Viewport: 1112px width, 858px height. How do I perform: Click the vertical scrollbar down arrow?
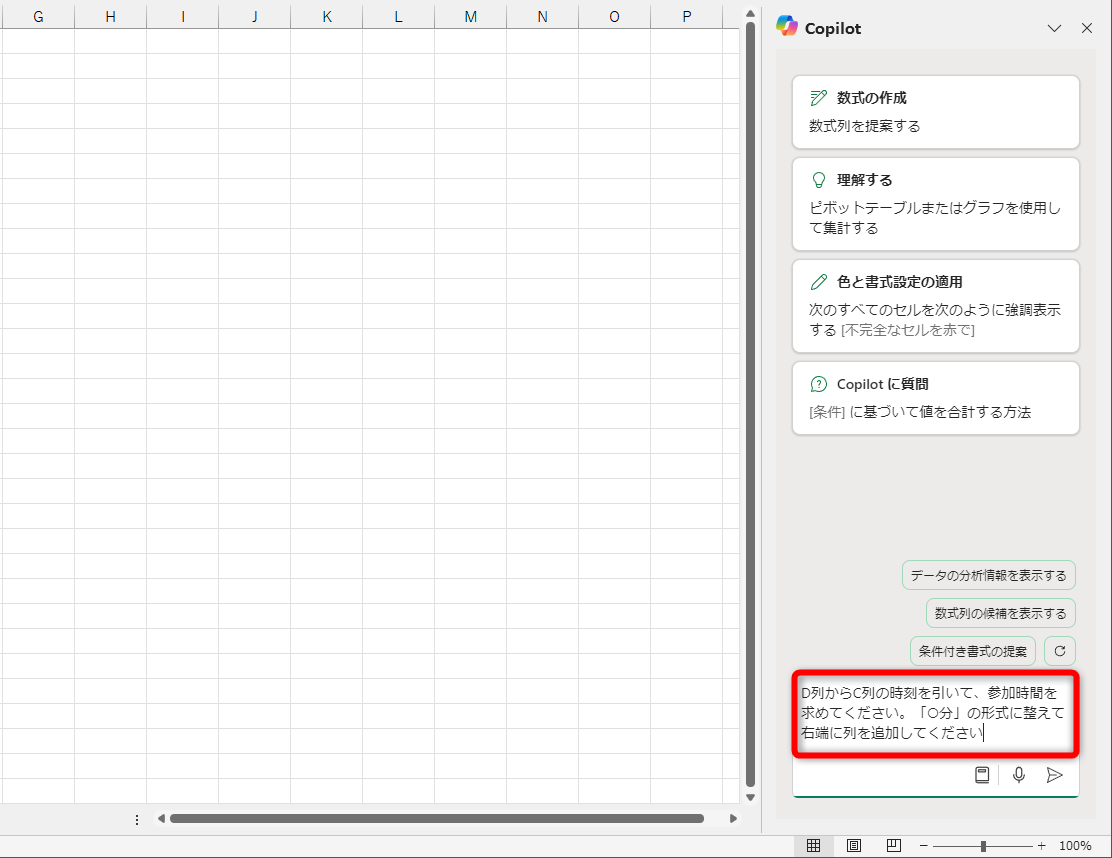(x=750, y=798)
